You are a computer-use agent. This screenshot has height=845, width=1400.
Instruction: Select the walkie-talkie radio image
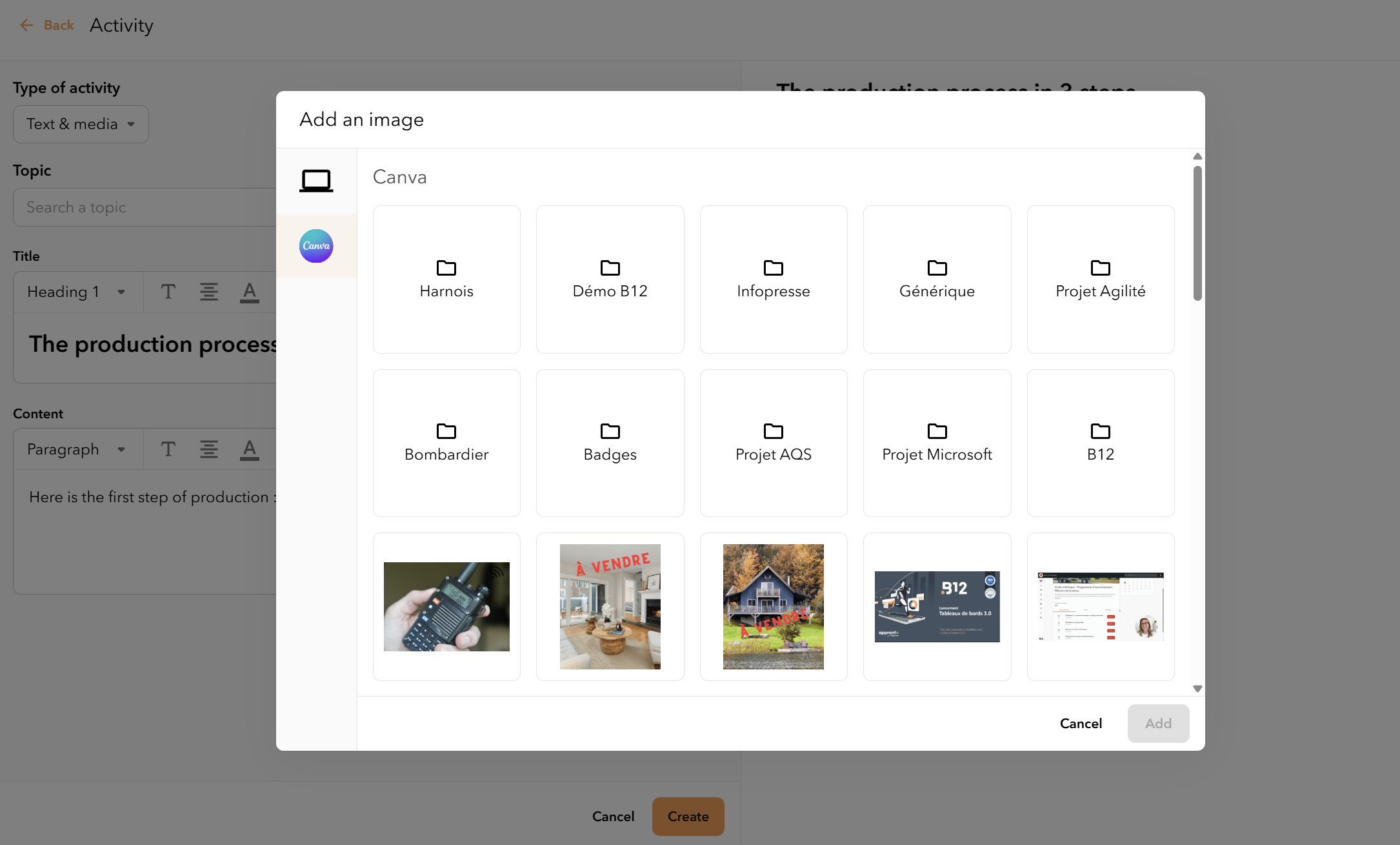(446, 607)
